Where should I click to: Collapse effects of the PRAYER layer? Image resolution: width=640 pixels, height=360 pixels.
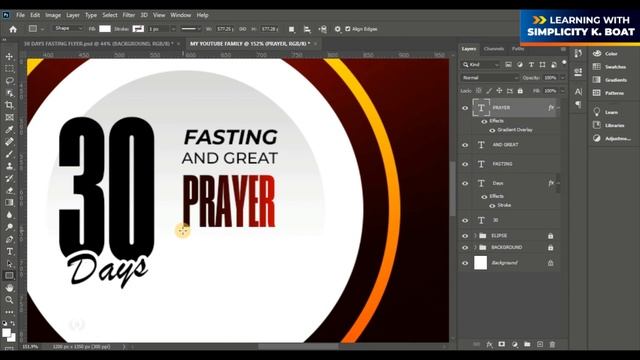click(x=558, y=108)
